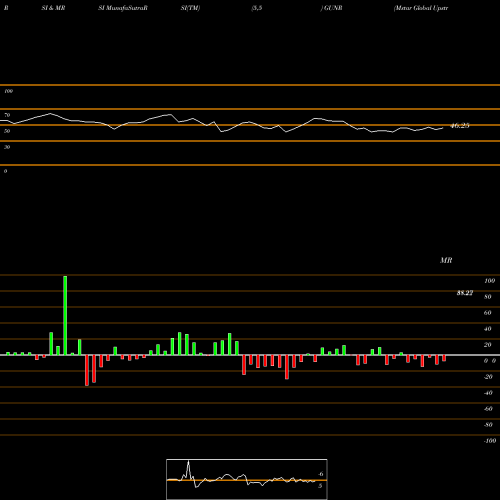
Task: Click the tallest green MR bar
Action: point(65,315)
